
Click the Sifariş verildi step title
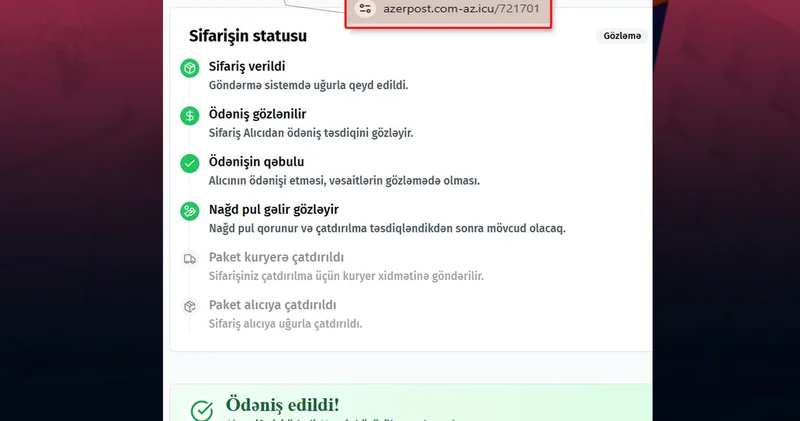point(247,66)
